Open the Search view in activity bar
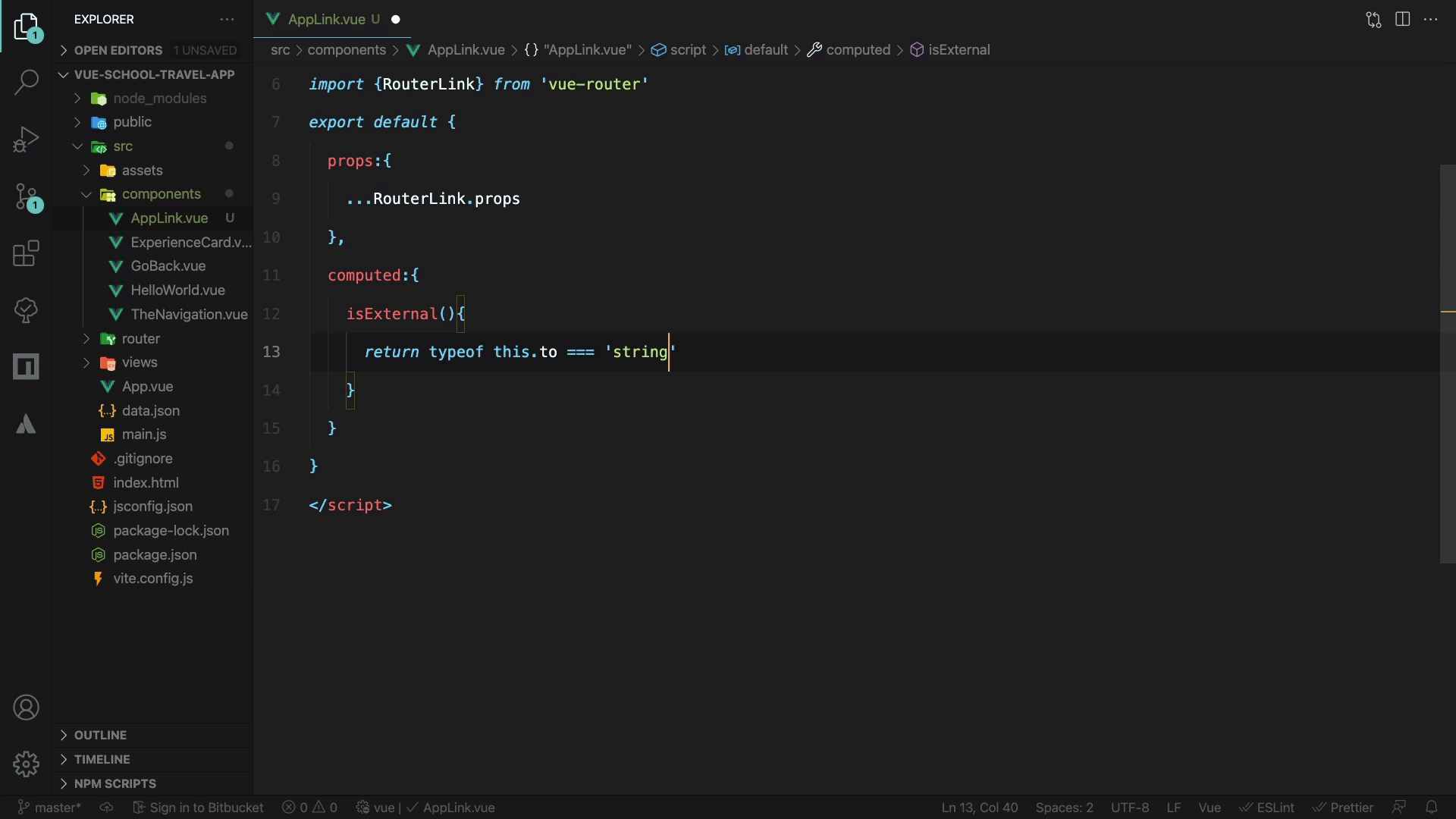The image size is (1456, 819). pos(26,82)
